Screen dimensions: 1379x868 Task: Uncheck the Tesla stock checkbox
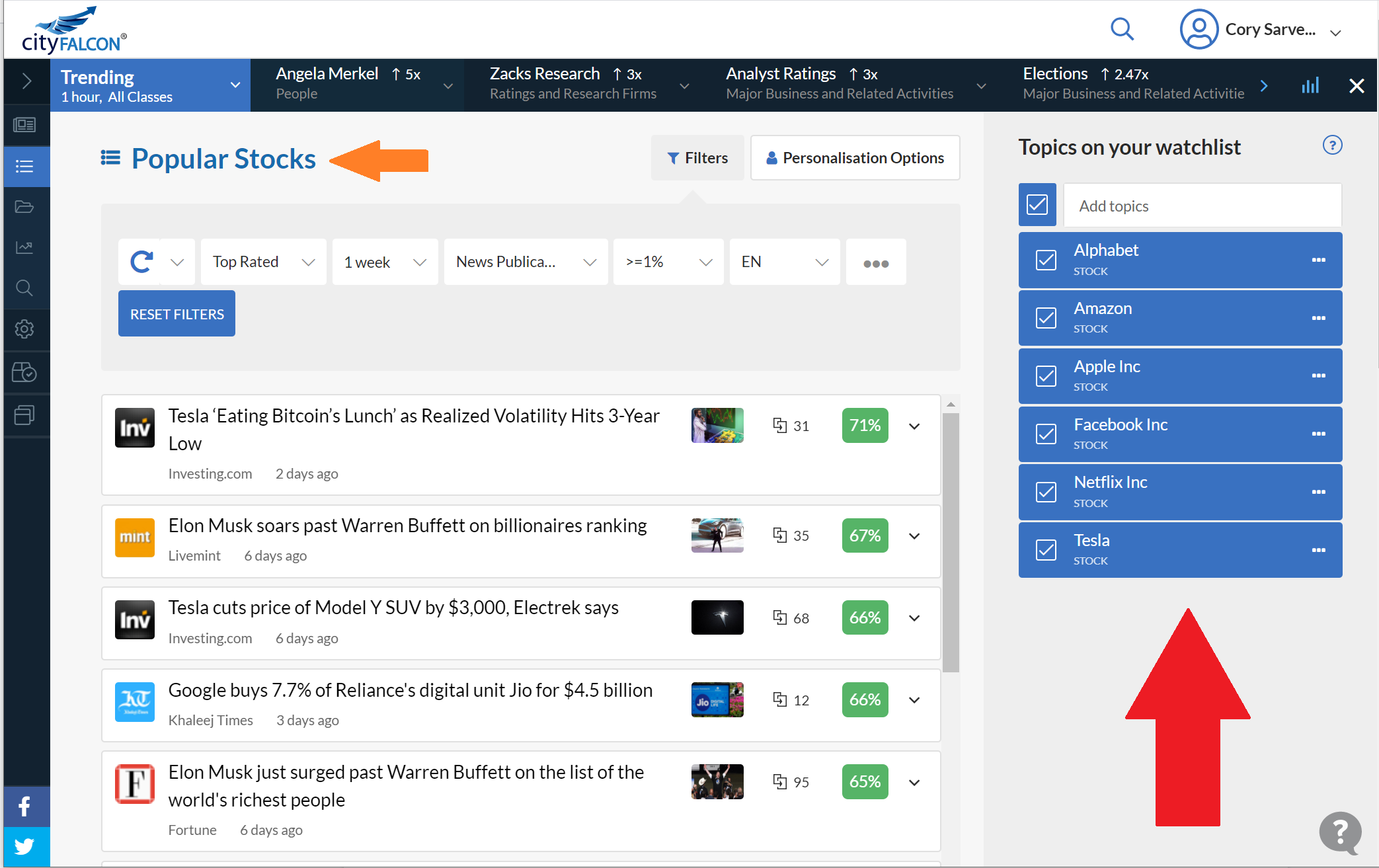click(1046, 550)
